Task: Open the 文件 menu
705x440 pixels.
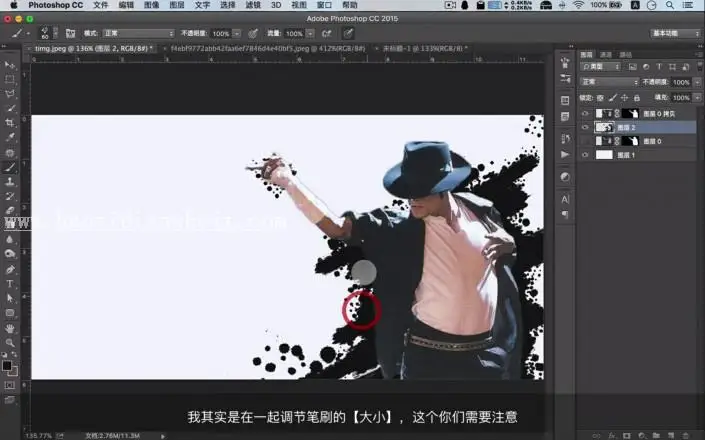Action: tap(101, 5)
